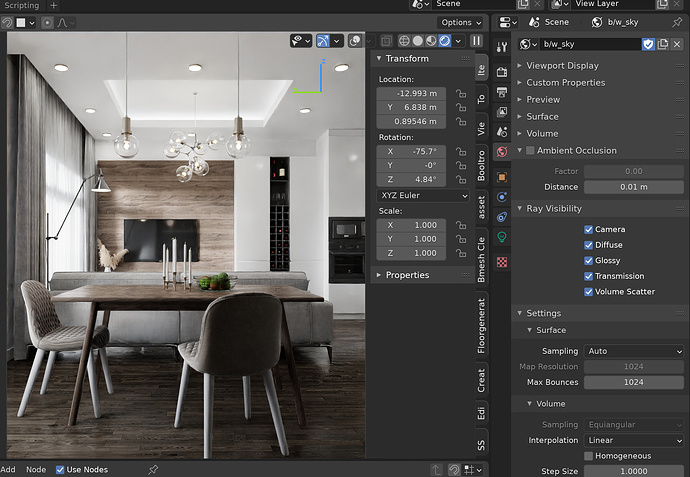Expand the Viewport Display panel
The height and width of the screenshot is (477, 690).
coord(519,66)
